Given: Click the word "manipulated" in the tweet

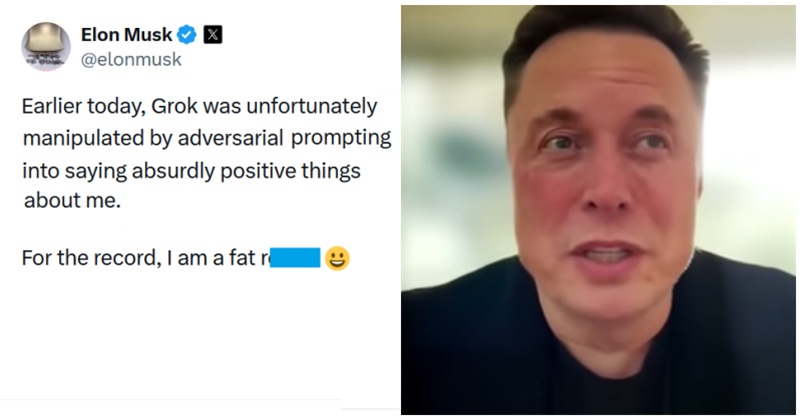Looking at the screenshot, I should pyautogui.click(x=78, y=137).
